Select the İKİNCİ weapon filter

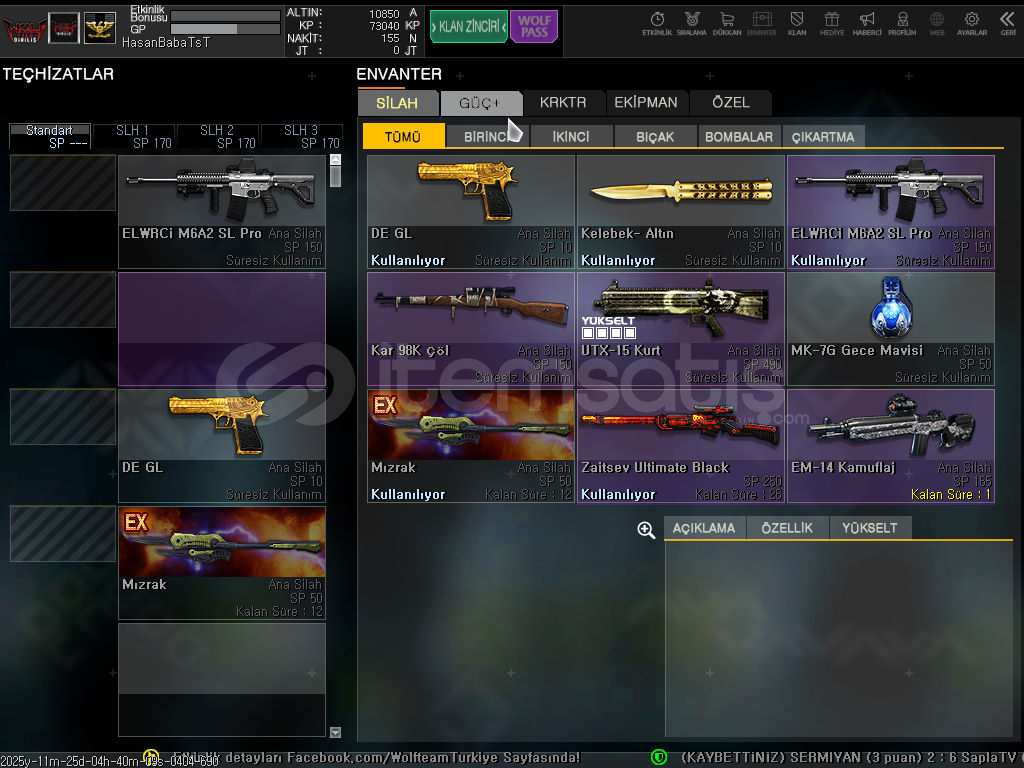coord(571,136)
